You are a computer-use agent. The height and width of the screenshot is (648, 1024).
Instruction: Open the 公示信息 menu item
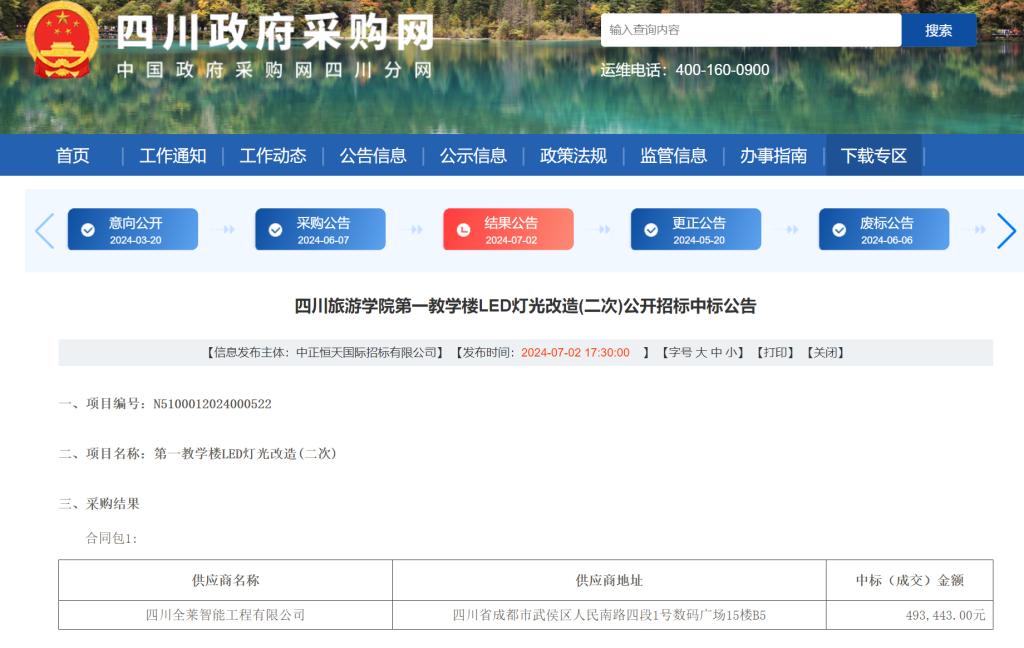[x=473, y=155]
